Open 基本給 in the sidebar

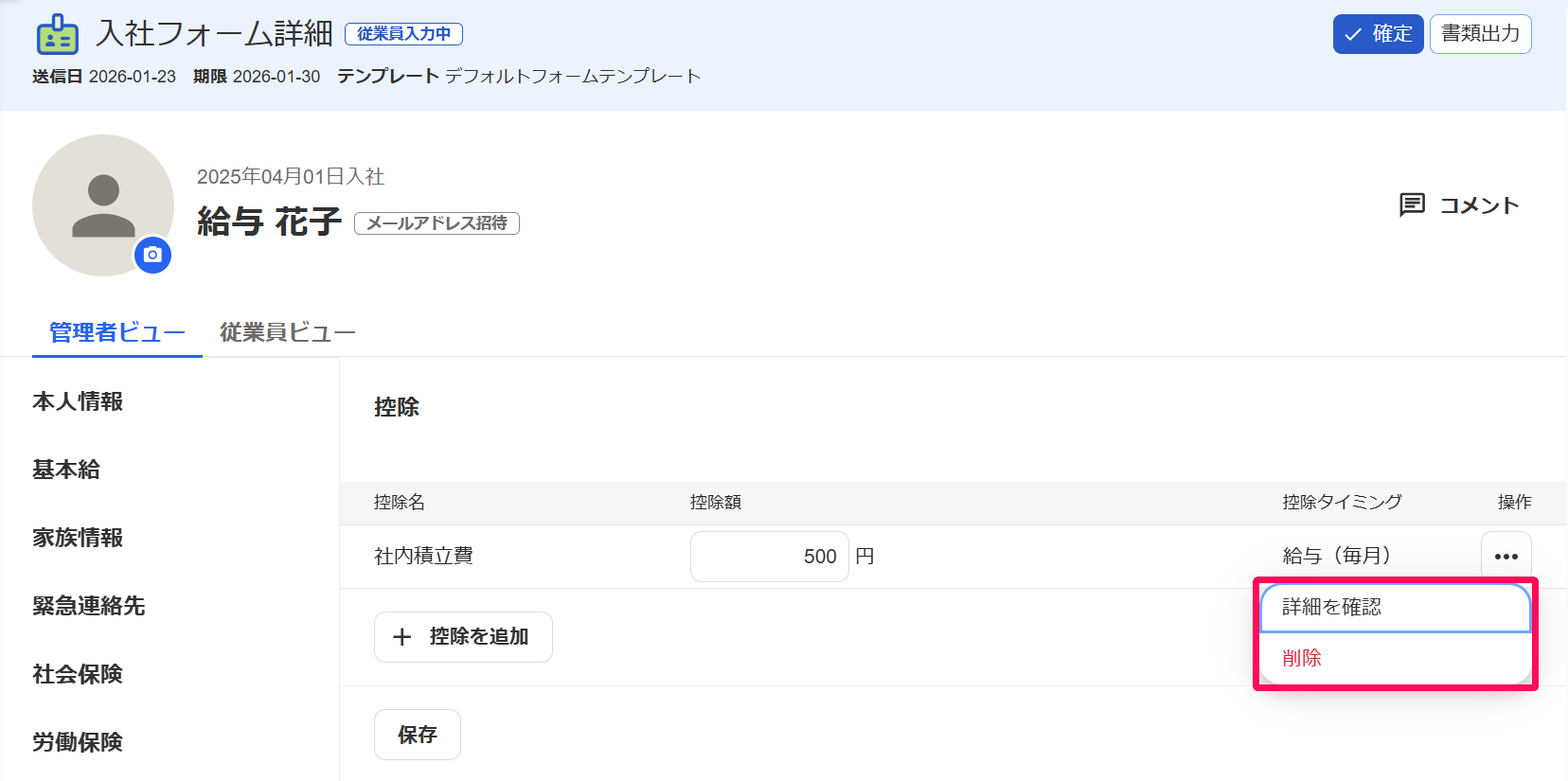(66, 470)
